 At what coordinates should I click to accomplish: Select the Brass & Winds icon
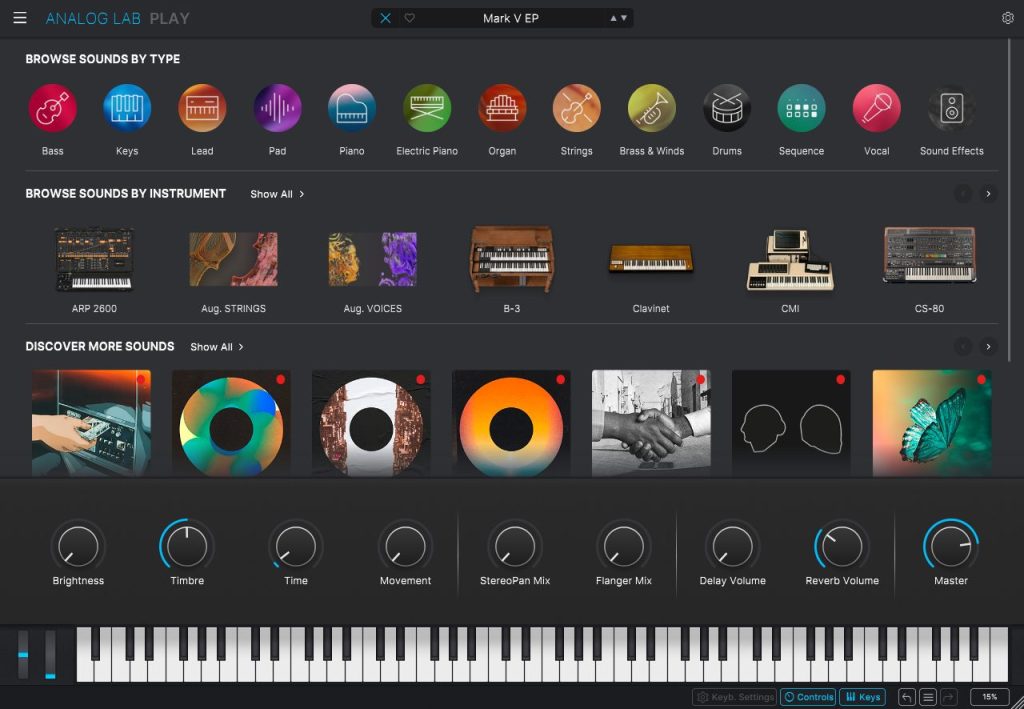point(652,108)
